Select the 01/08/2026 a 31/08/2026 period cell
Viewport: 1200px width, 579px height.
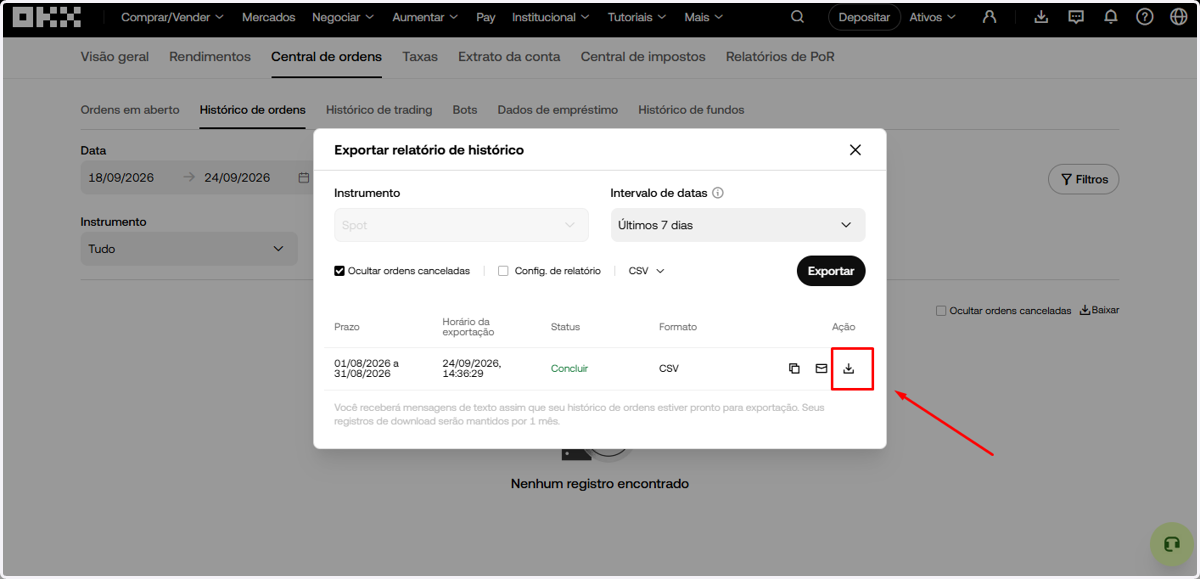(366, 368)
